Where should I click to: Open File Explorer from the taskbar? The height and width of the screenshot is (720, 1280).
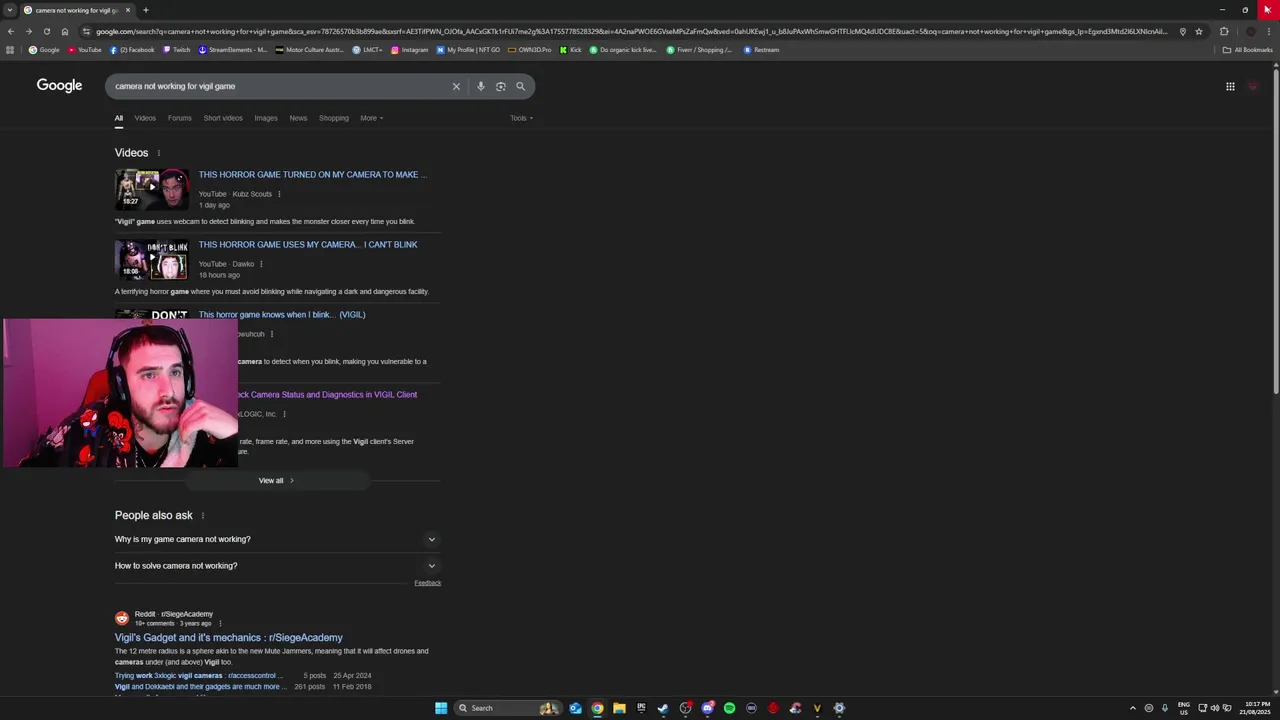[x=619, y=708]
